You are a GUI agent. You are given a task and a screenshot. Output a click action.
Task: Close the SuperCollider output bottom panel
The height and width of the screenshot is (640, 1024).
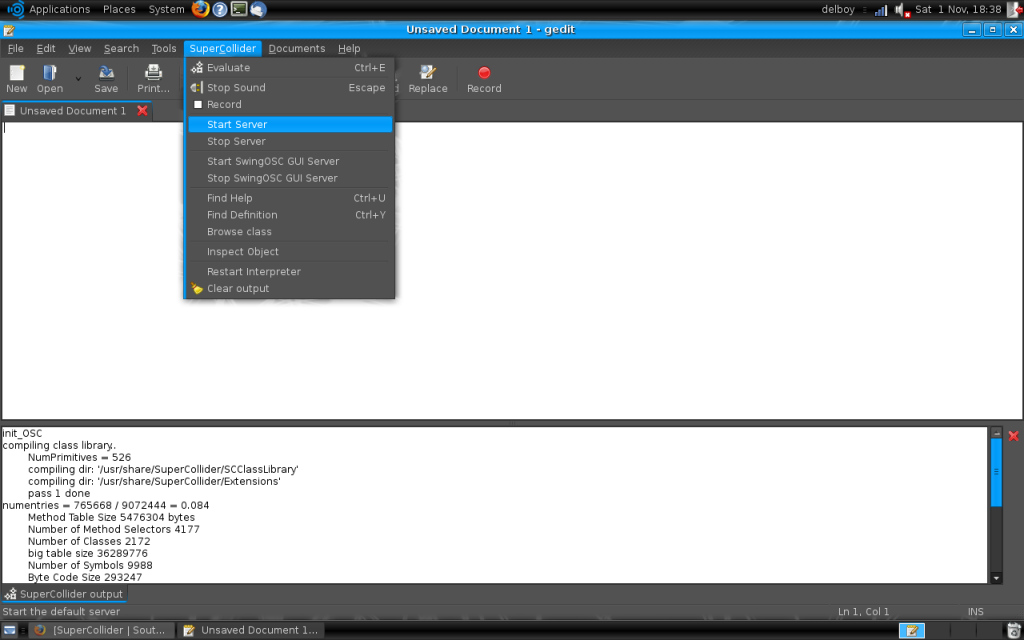click(1014, 436)
